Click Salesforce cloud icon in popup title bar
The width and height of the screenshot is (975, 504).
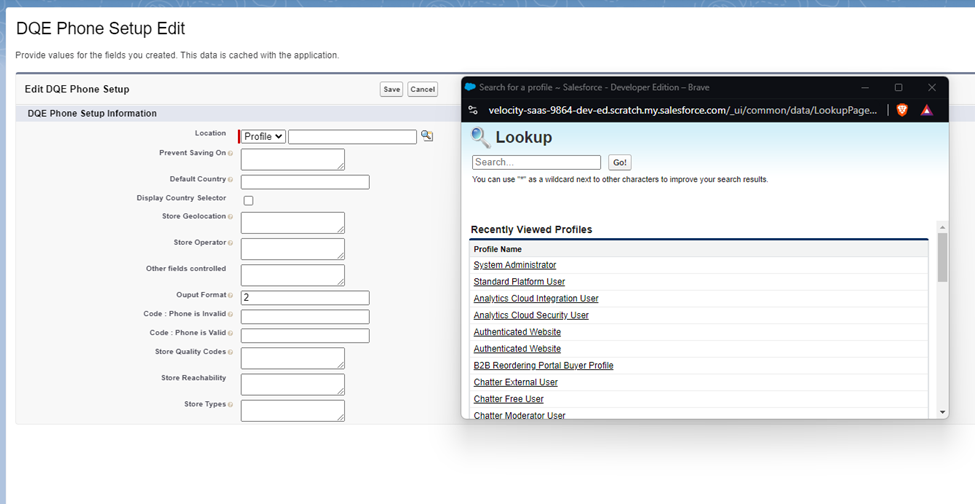coord(470,87)
